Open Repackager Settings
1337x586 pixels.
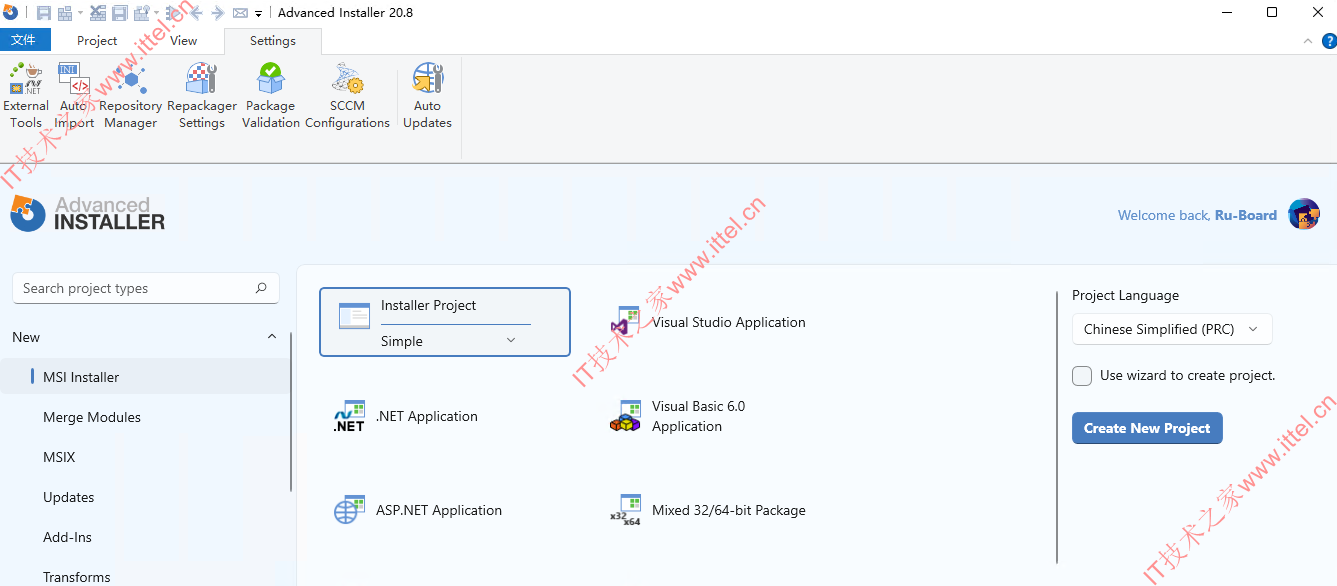tap(202, 96)
